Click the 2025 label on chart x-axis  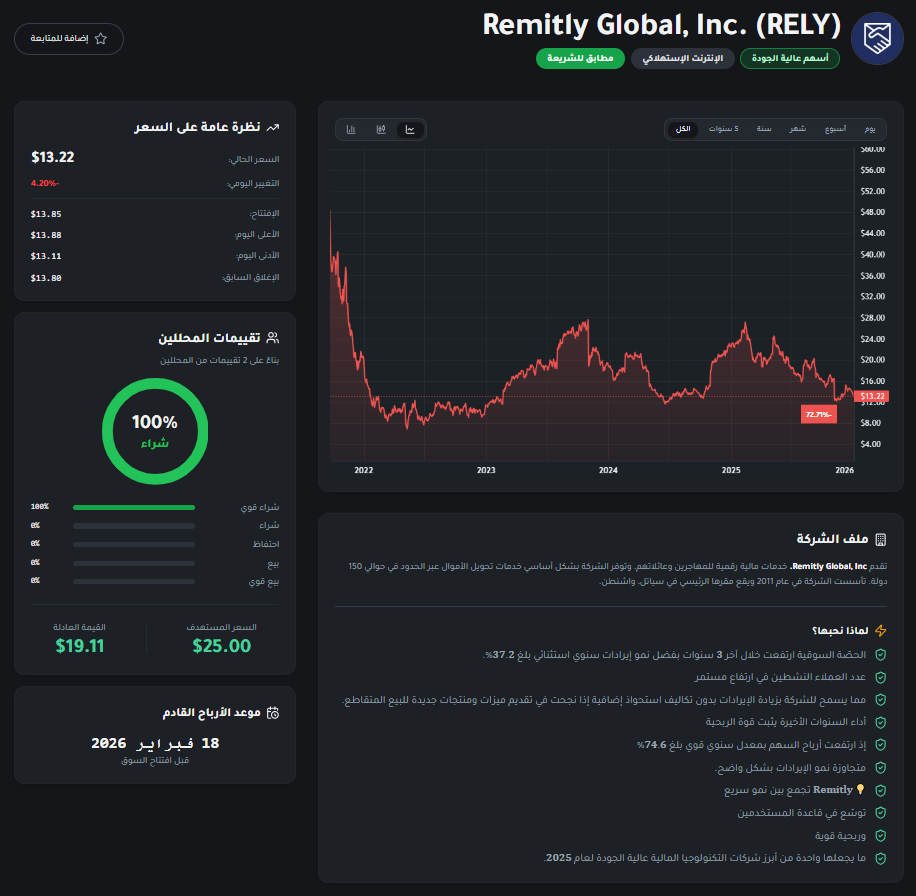point(731,470)
